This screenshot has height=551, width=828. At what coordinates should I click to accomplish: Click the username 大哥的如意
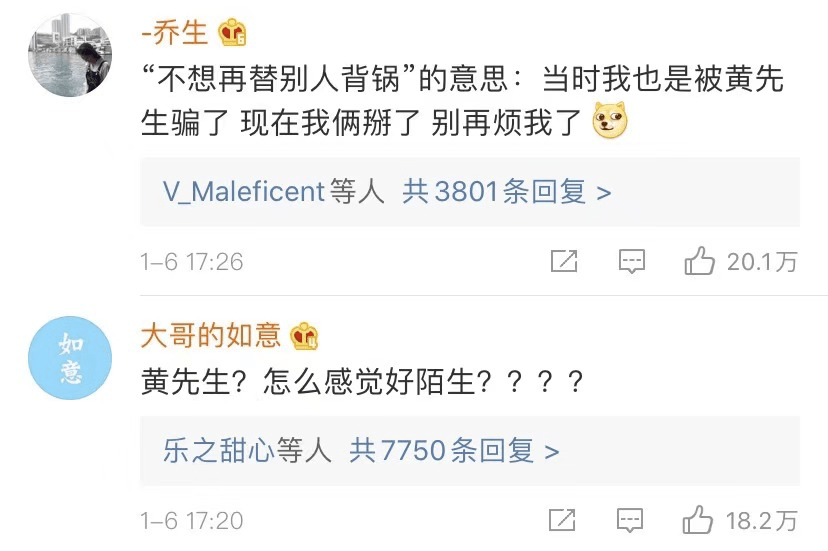click(210, 336)
